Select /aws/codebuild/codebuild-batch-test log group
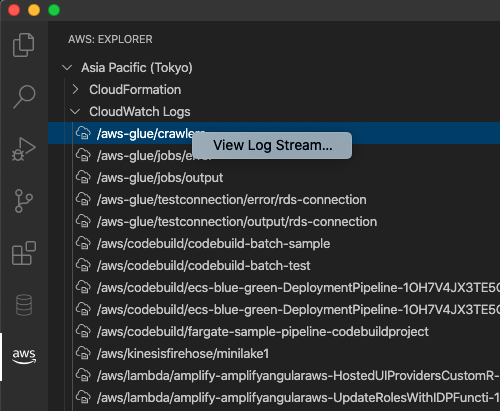The height and width of the screenshot is (411, 500). tap(274, 265)
